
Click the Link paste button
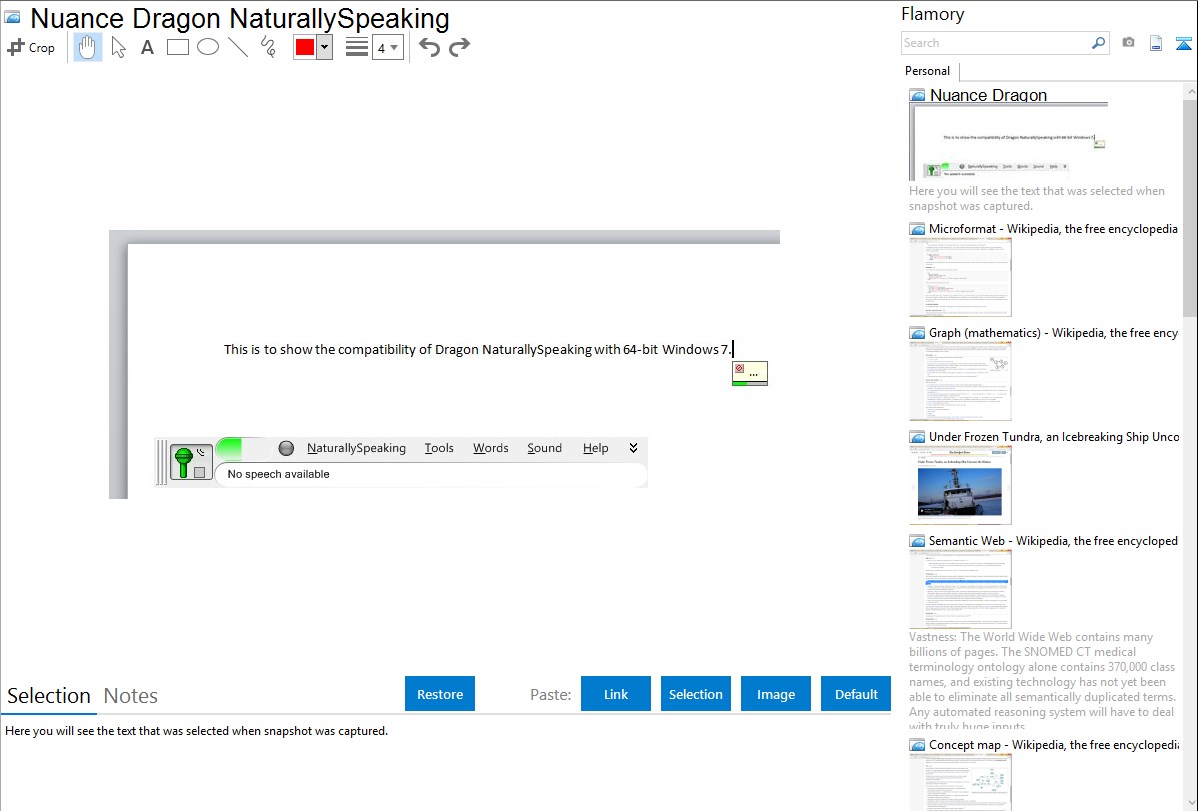(x=616, y=694)
